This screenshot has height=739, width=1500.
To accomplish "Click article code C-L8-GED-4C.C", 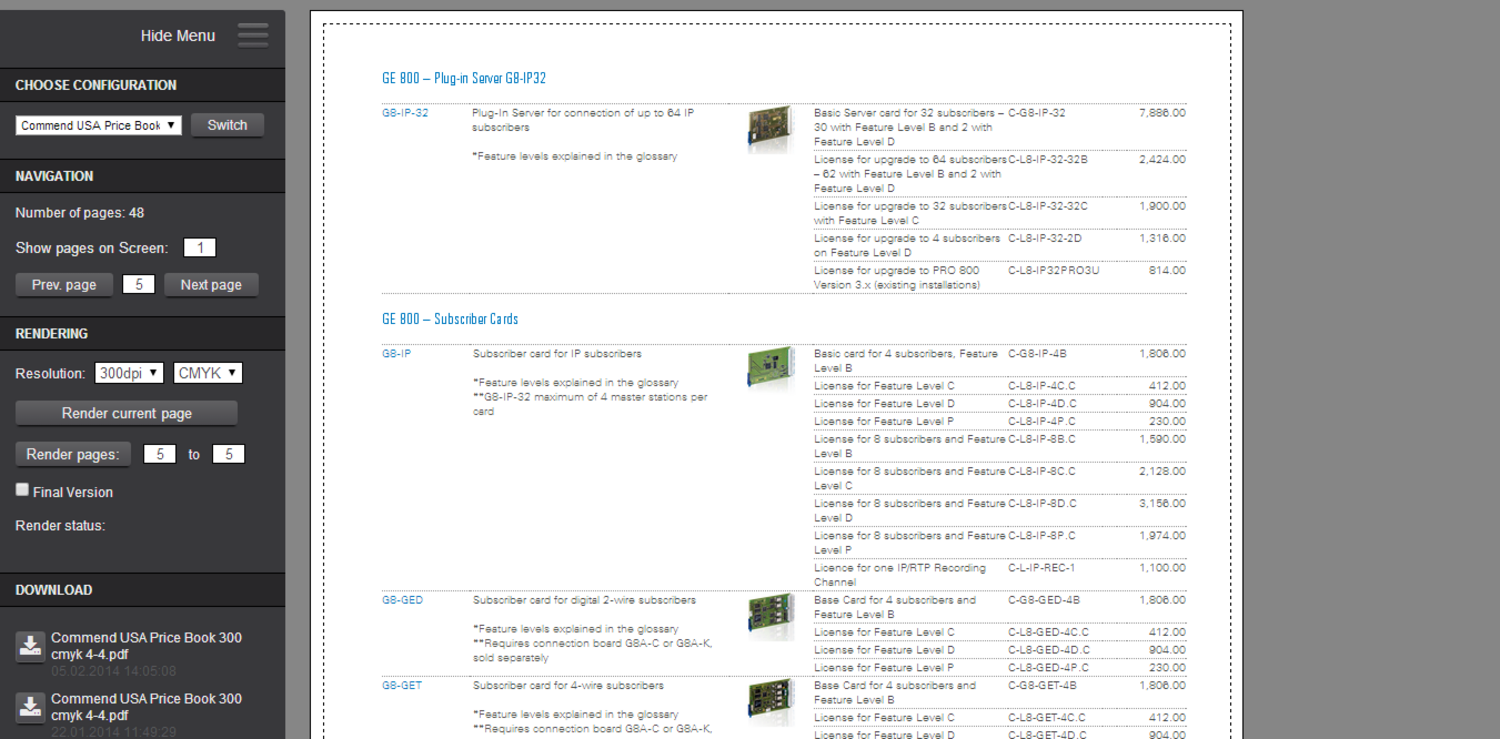I will pyautogui.click(x=1049, y=632).
